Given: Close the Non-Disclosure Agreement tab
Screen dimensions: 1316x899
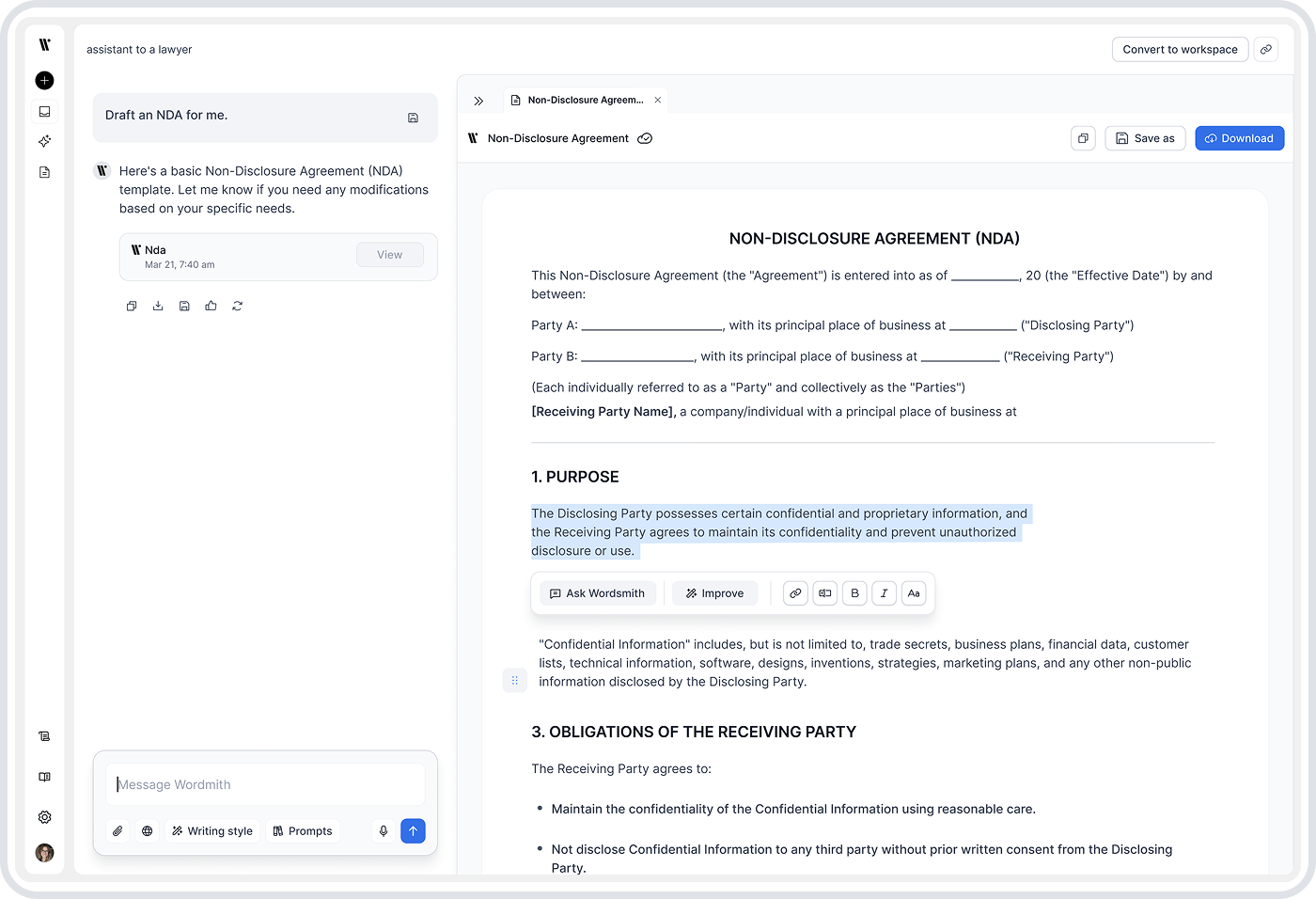Looking at the screenshot, I should (x=658, y=100).
